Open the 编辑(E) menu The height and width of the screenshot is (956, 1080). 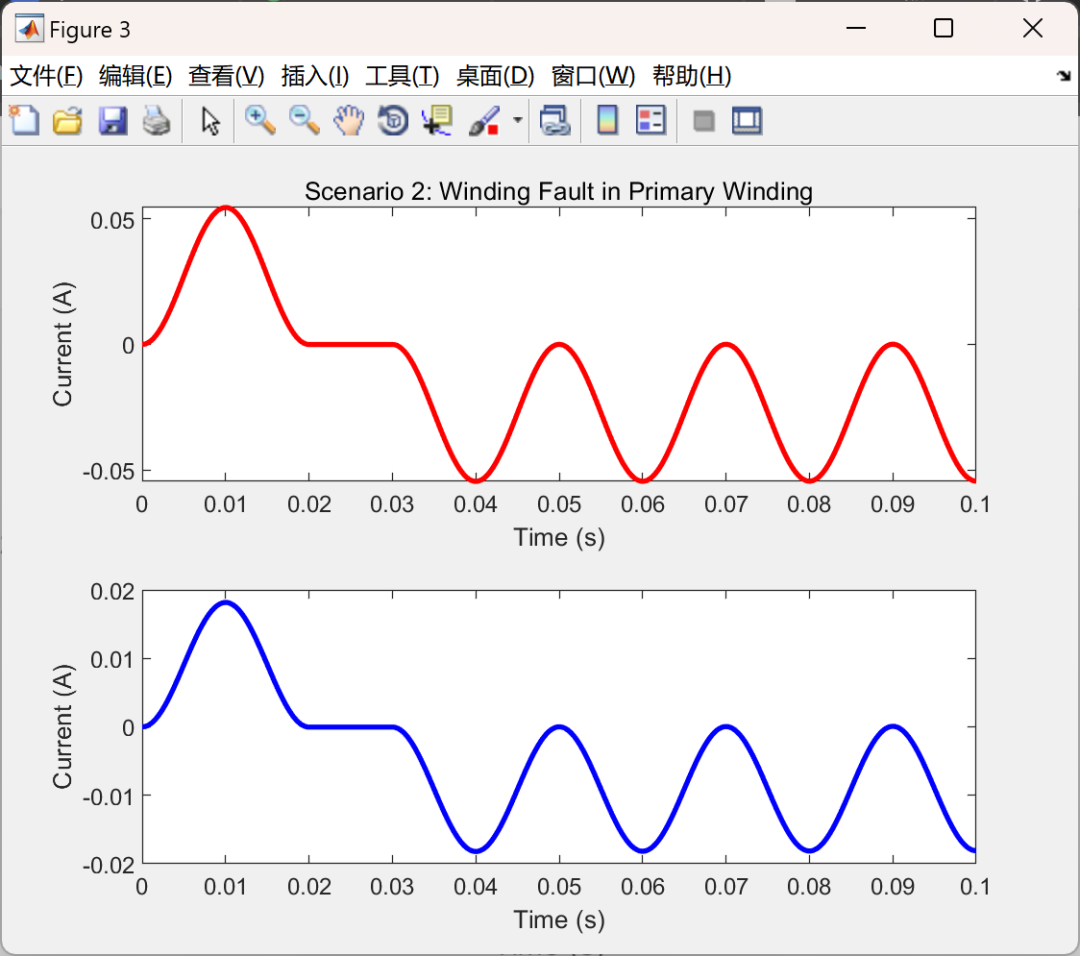coord(135,76)
